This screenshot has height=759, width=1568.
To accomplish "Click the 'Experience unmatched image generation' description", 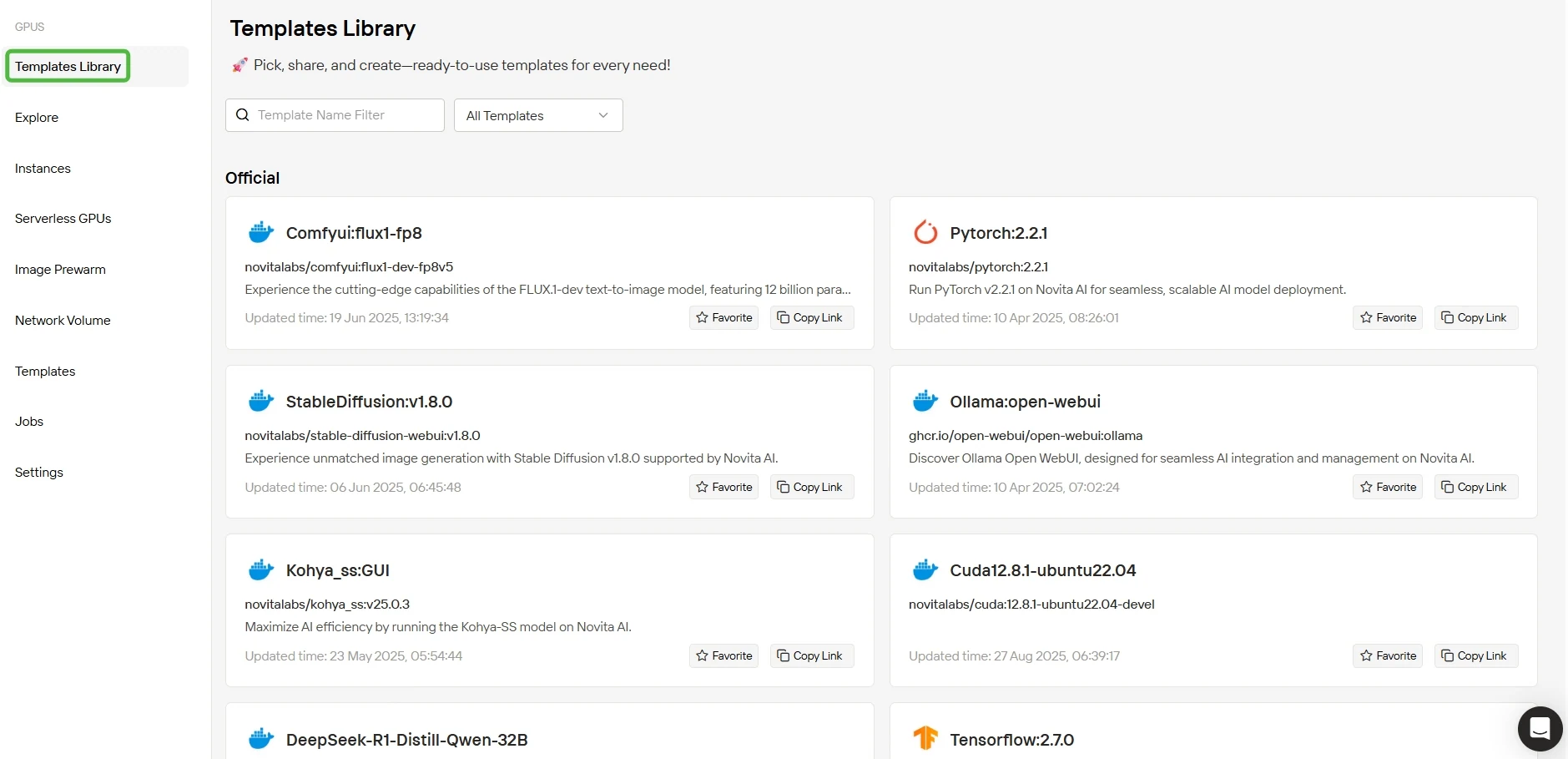I will coord(512,458).
